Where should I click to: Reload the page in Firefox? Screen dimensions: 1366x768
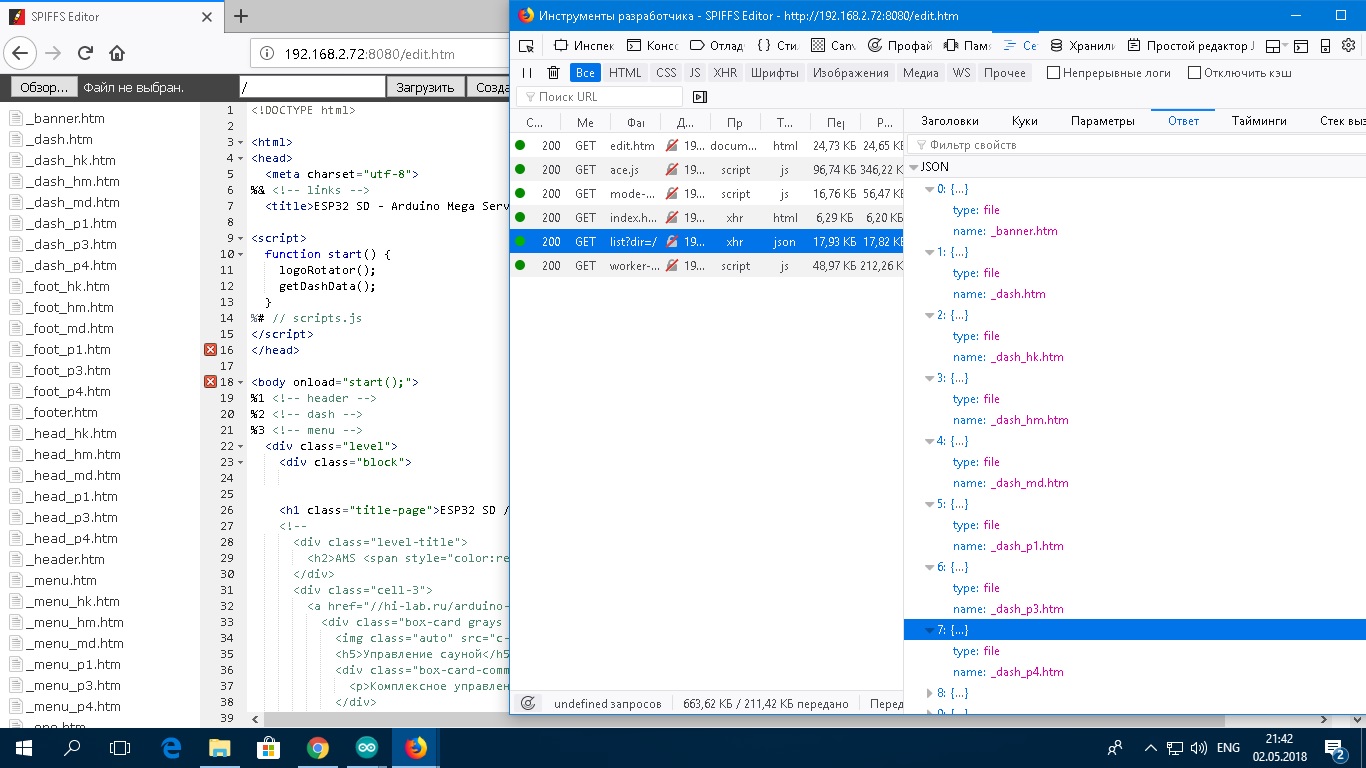tap(85, 54)
